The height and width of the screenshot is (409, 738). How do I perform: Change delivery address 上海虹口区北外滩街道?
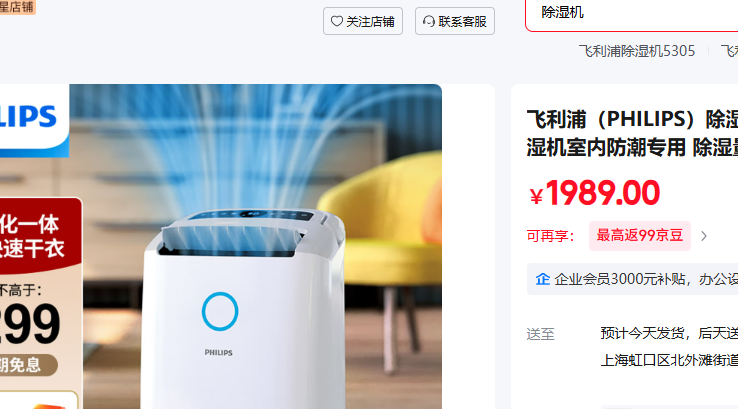click(669, 361)
